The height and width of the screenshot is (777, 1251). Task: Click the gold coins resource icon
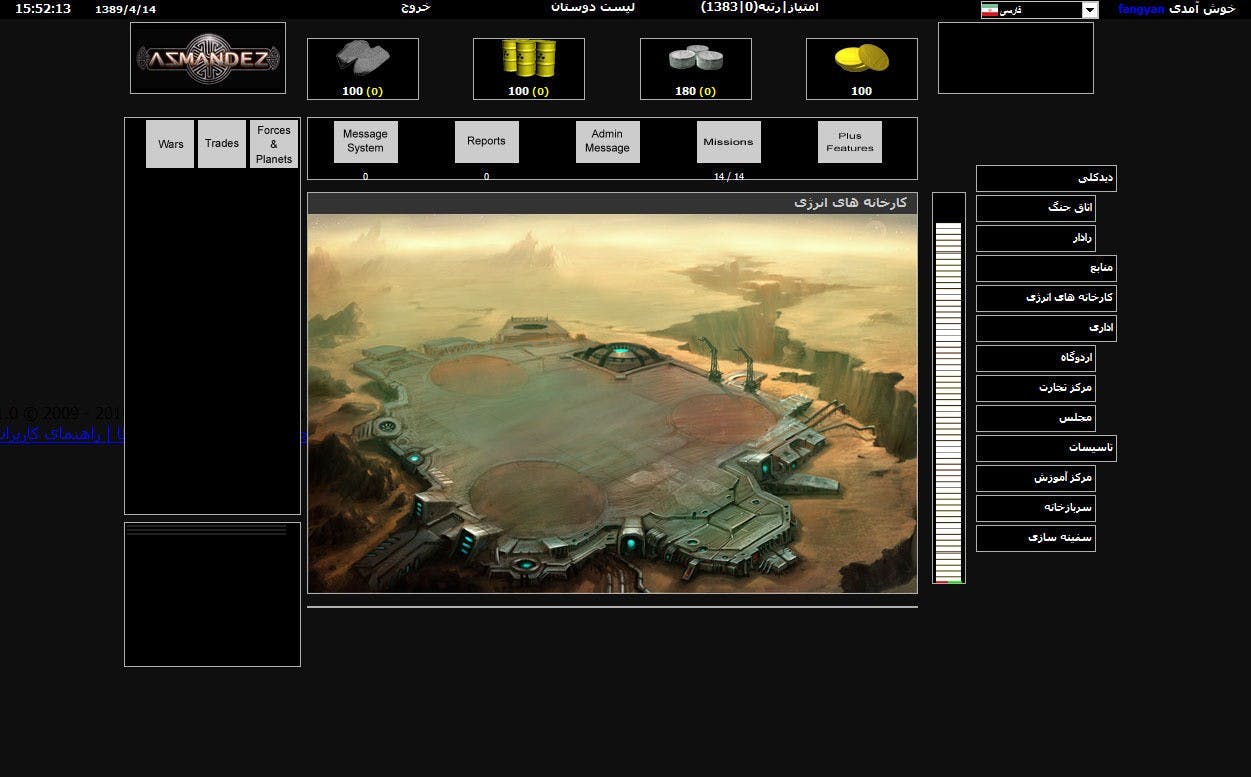862,59
